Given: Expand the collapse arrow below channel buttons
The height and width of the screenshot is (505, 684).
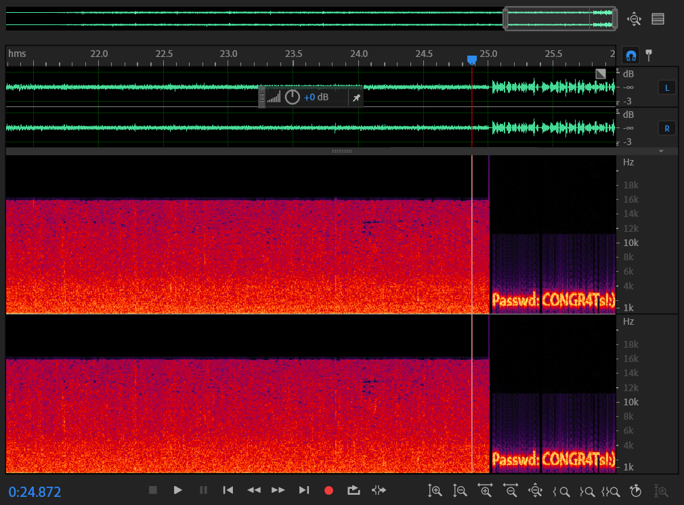Looking at the screenshot, I should click(x=661, y=151).
